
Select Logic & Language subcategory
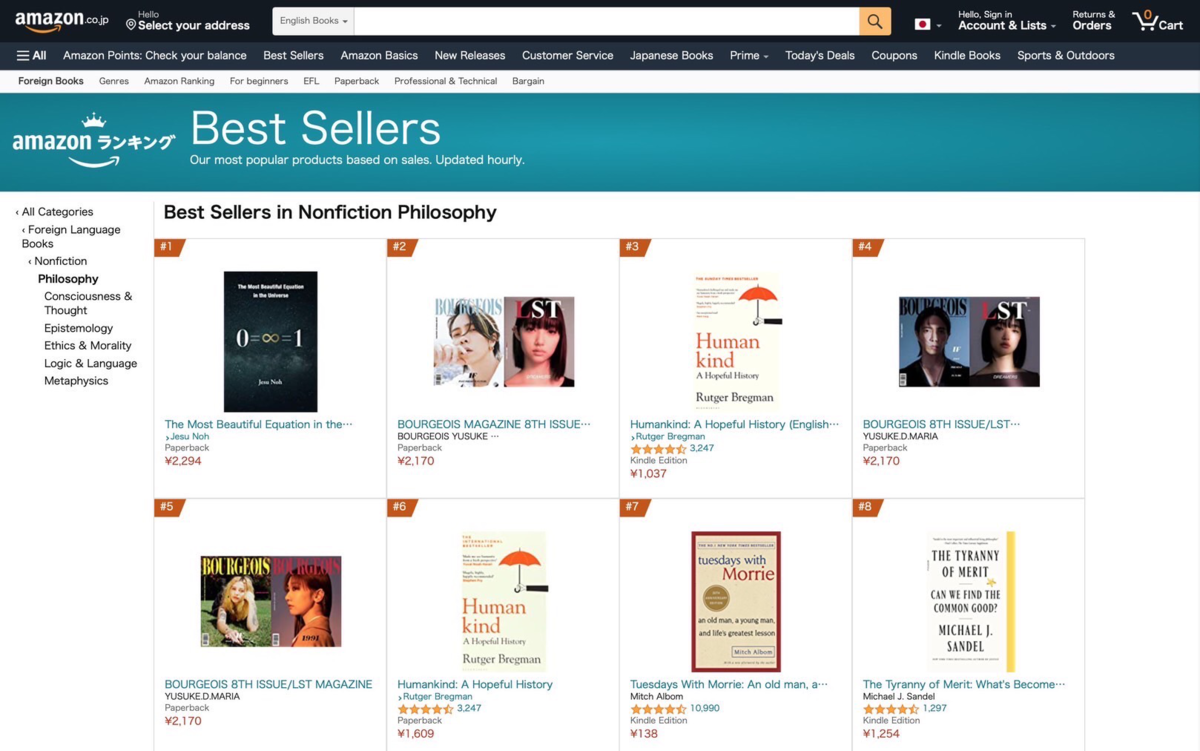[x=91, y=364]
